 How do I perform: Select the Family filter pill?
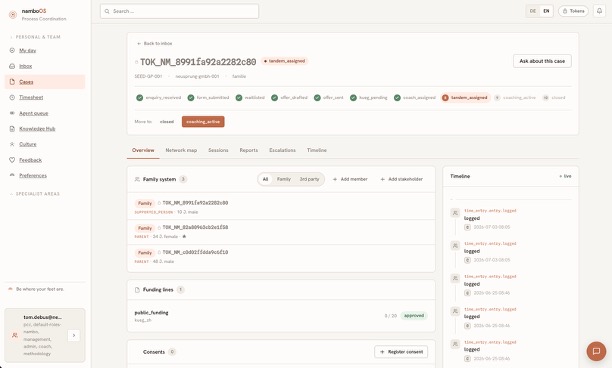pyautogui.click(x=284, y=179)
